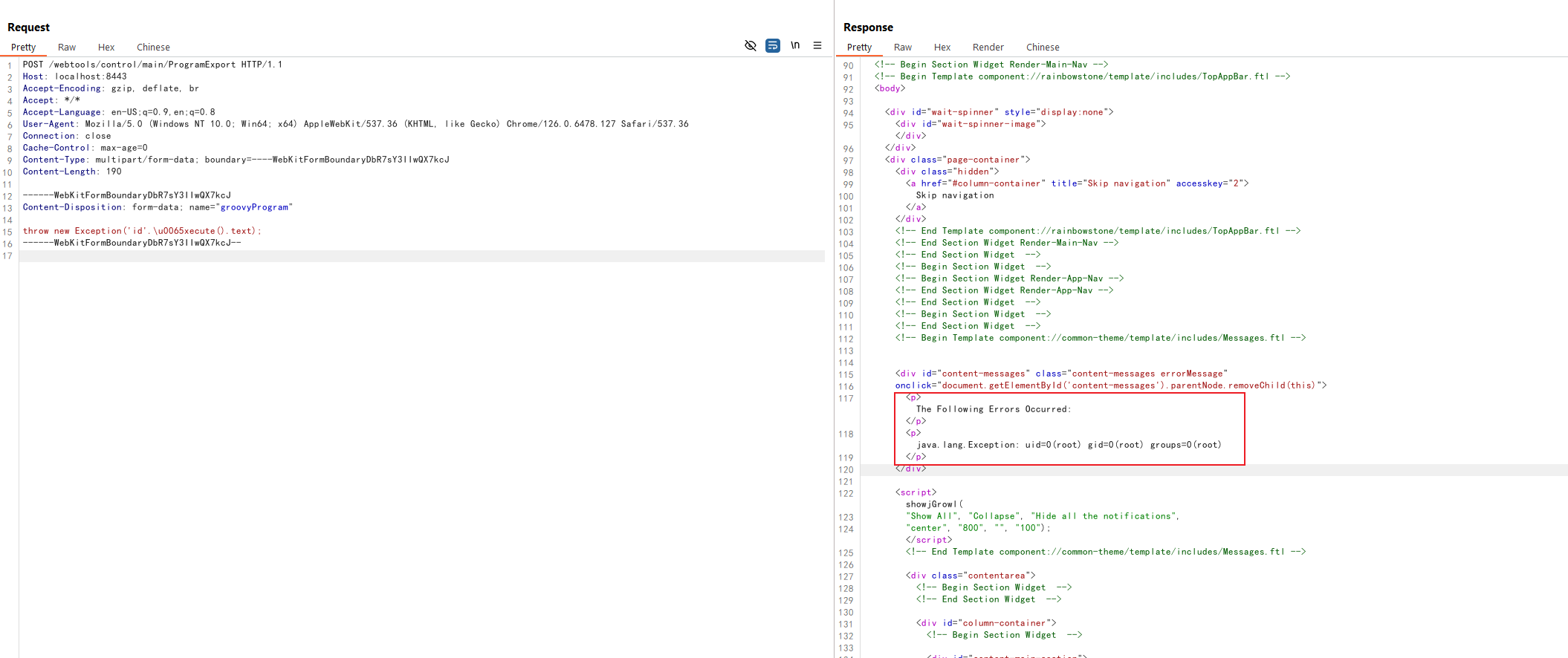This screenshot has height=658, width=1568.
Task: Click the contentarea div line
Action: [x=970, y=576]
